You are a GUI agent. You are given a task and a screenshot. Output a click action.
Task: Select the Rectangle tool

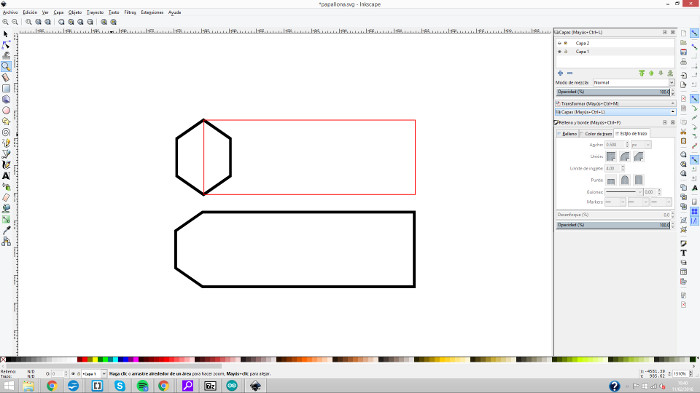click(6, 88)
